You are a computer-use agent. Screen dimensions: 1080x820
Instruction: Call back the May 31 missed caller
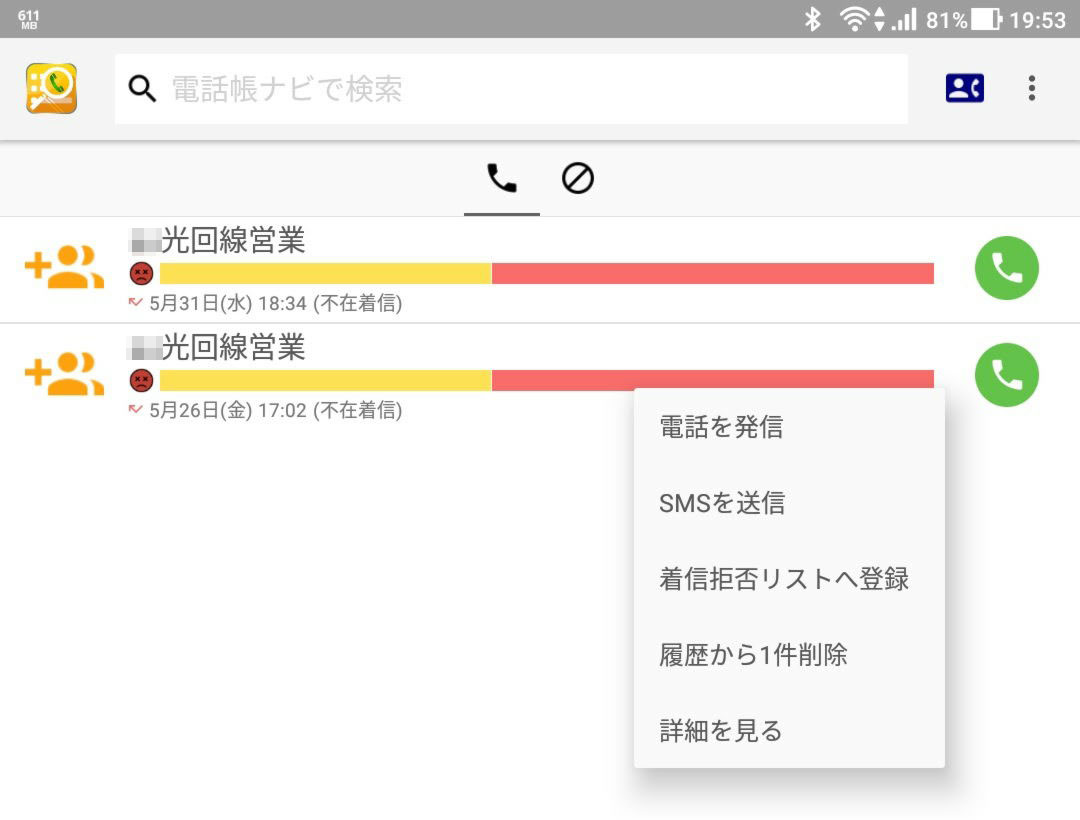point(1006,268)
